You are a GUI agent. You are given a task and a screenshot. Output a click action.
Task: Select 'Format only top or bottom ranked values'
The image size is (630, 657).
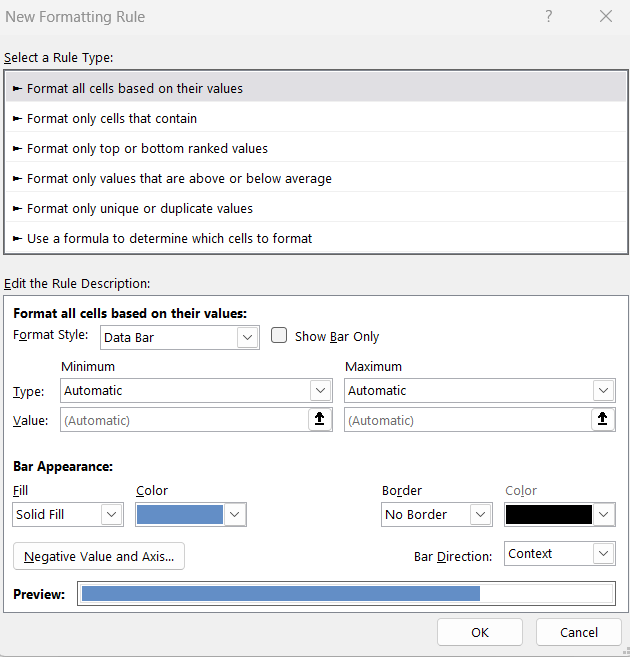coord(316,148)
